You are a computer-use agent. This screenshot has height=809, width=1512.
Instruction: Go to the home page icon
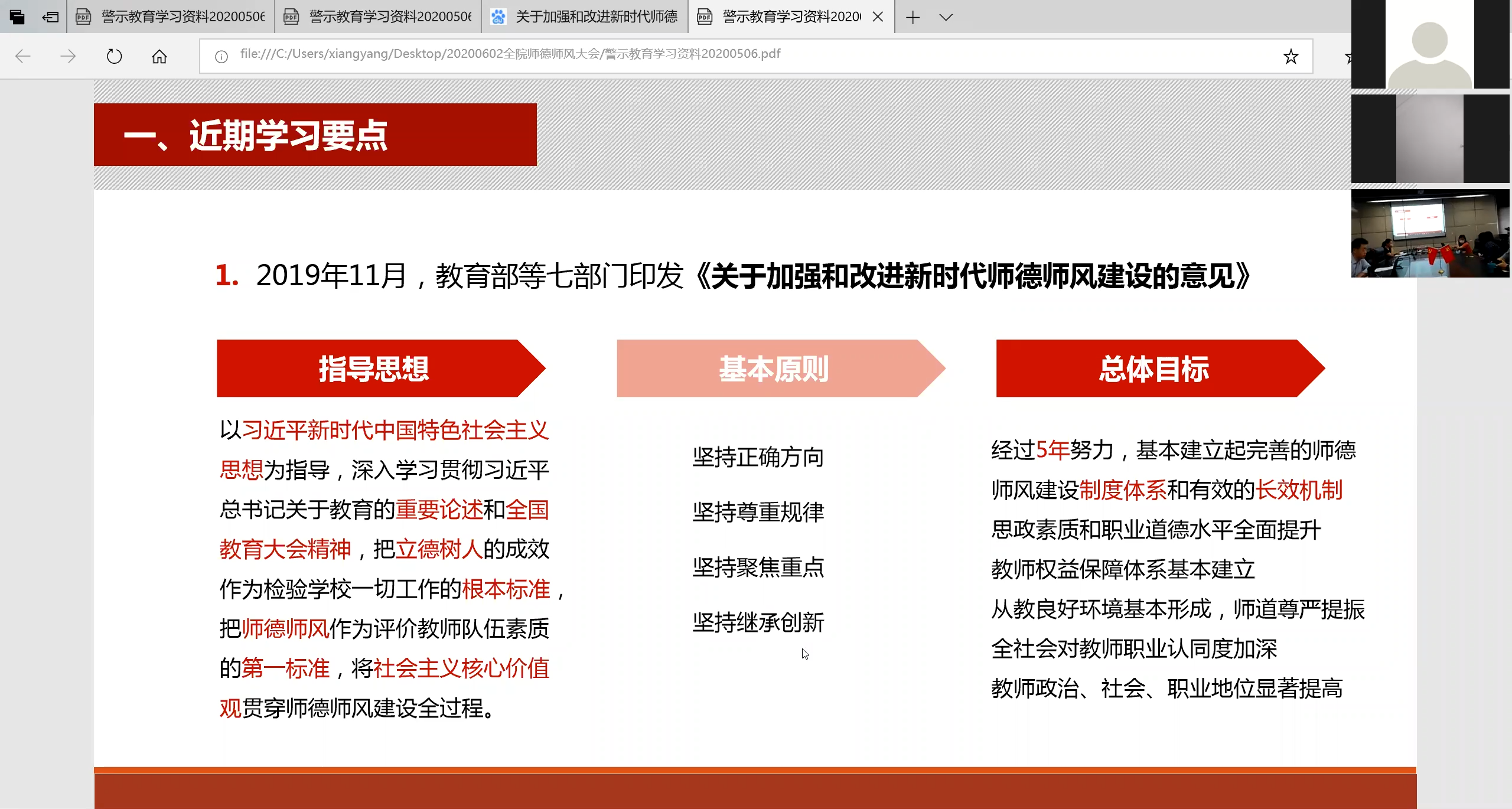159,57
